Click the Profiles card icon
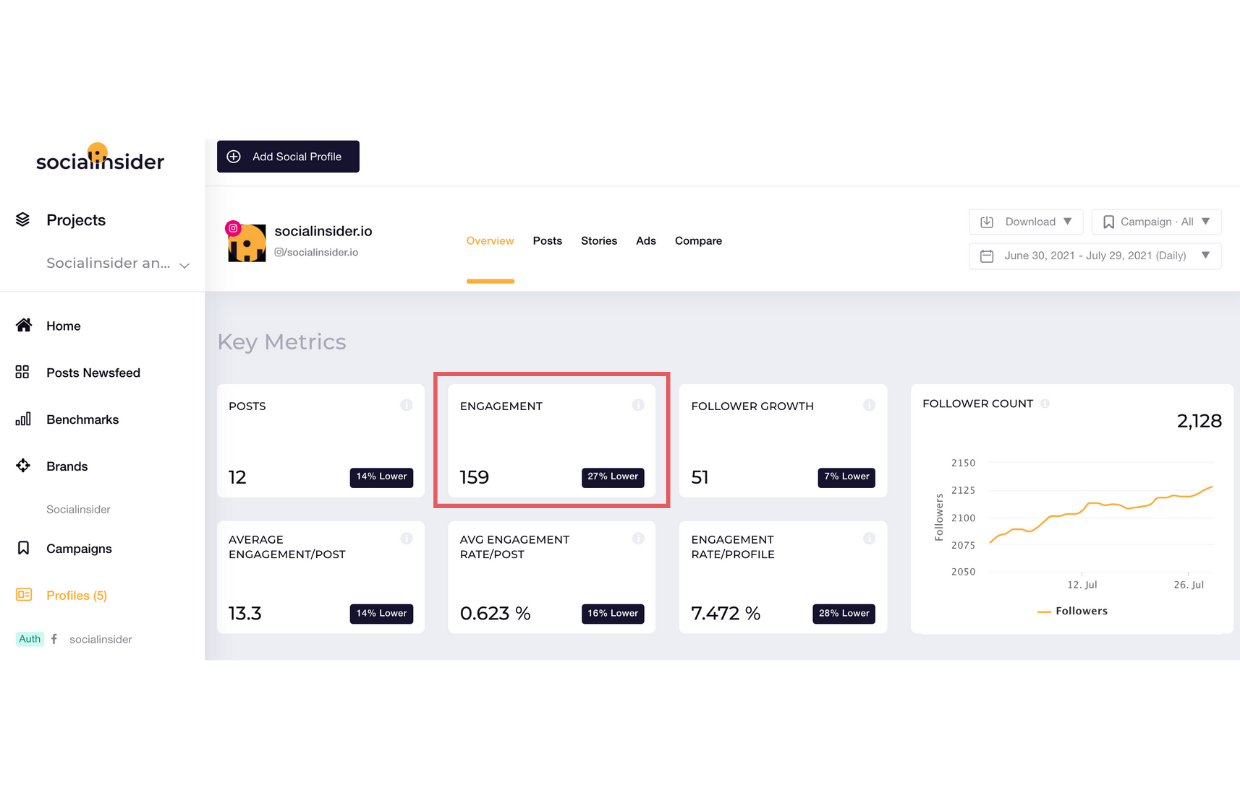 pos(23,595)
